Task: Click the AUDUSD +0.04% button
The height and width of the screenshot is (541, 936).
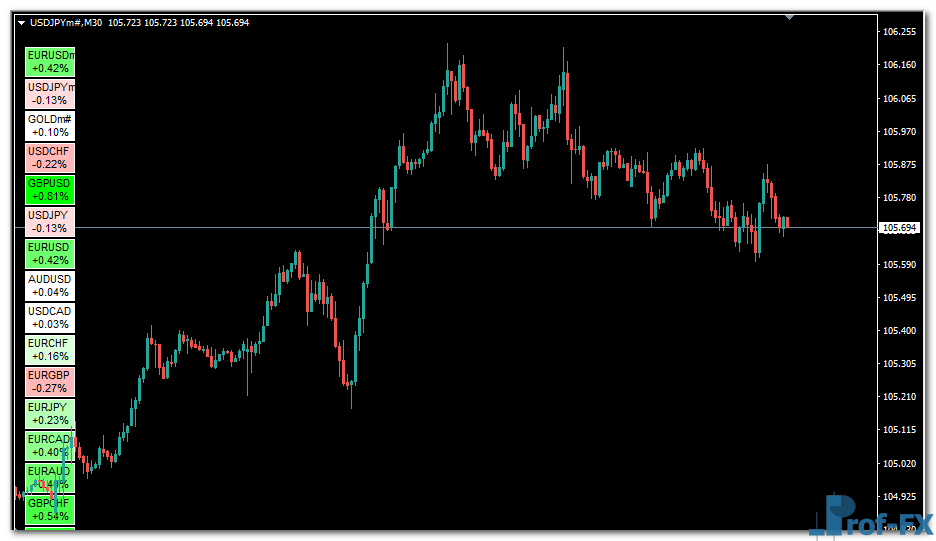Action: click(50, 286)
